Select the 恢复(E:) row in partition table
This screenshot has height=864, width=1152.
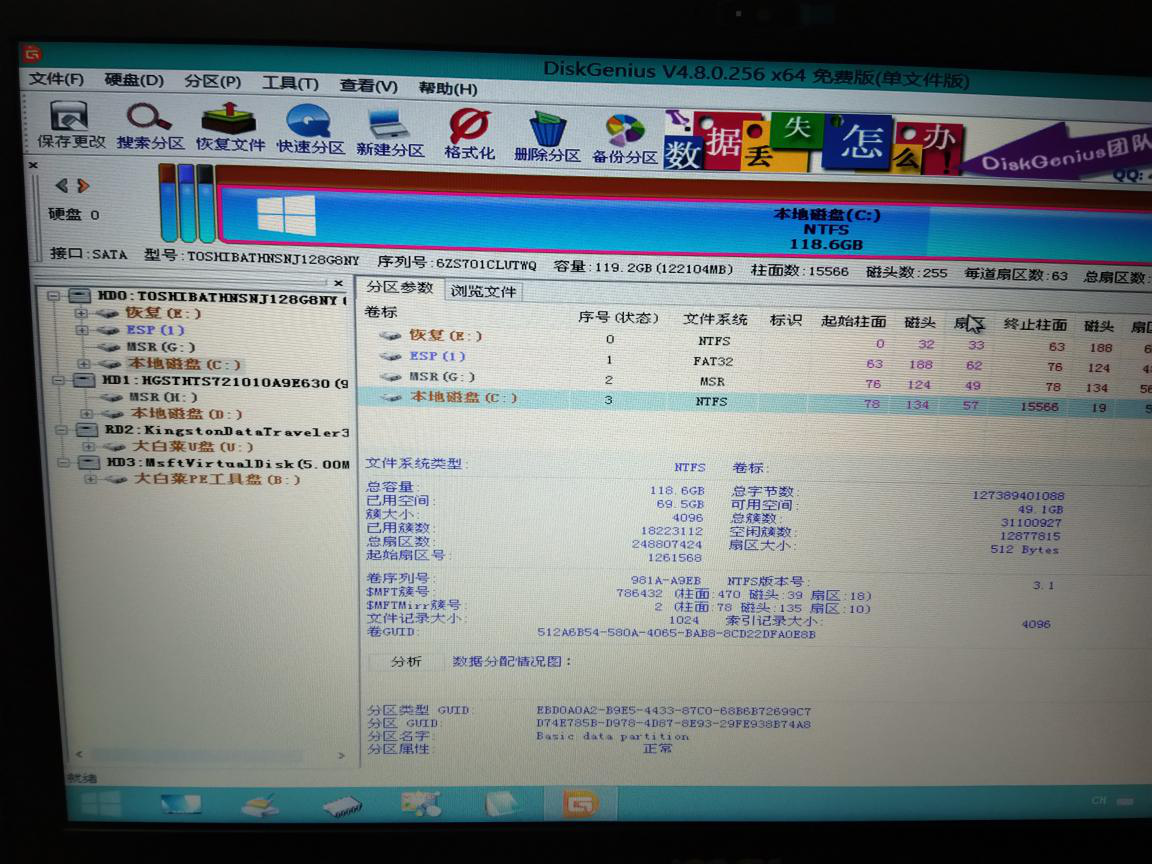[x=757, y=339]
